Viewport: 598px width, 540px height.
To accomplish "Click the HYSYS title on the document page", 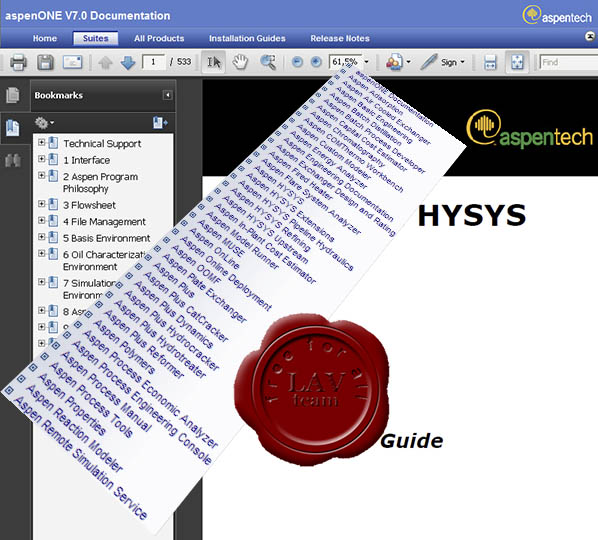I will [x=472, y=215].
